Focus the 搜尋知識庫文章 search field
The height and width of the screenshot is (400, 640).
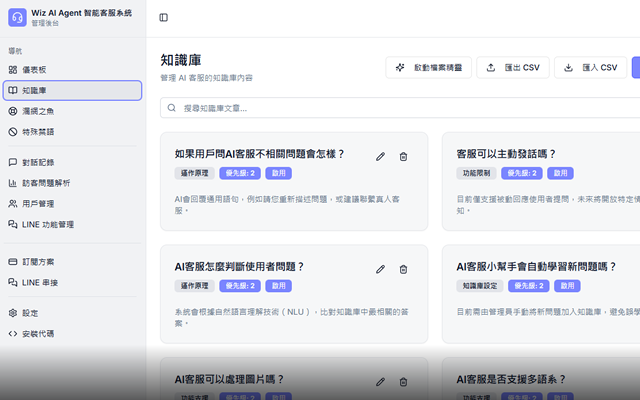400,107
